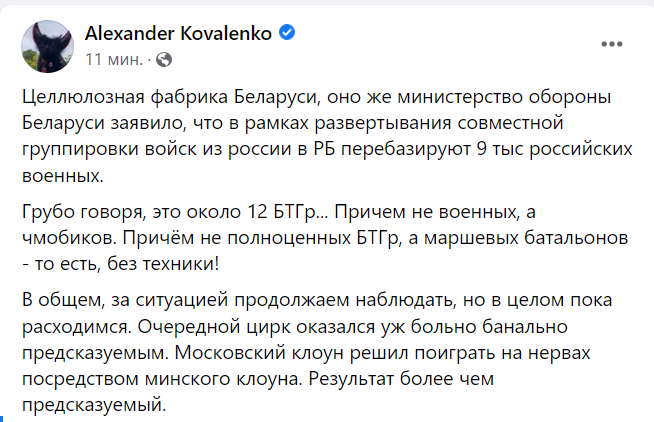The width and height of the screenshot is (654, 422).
Task: Open the post timestamp "11 мин."
Action: coord(114,60)
